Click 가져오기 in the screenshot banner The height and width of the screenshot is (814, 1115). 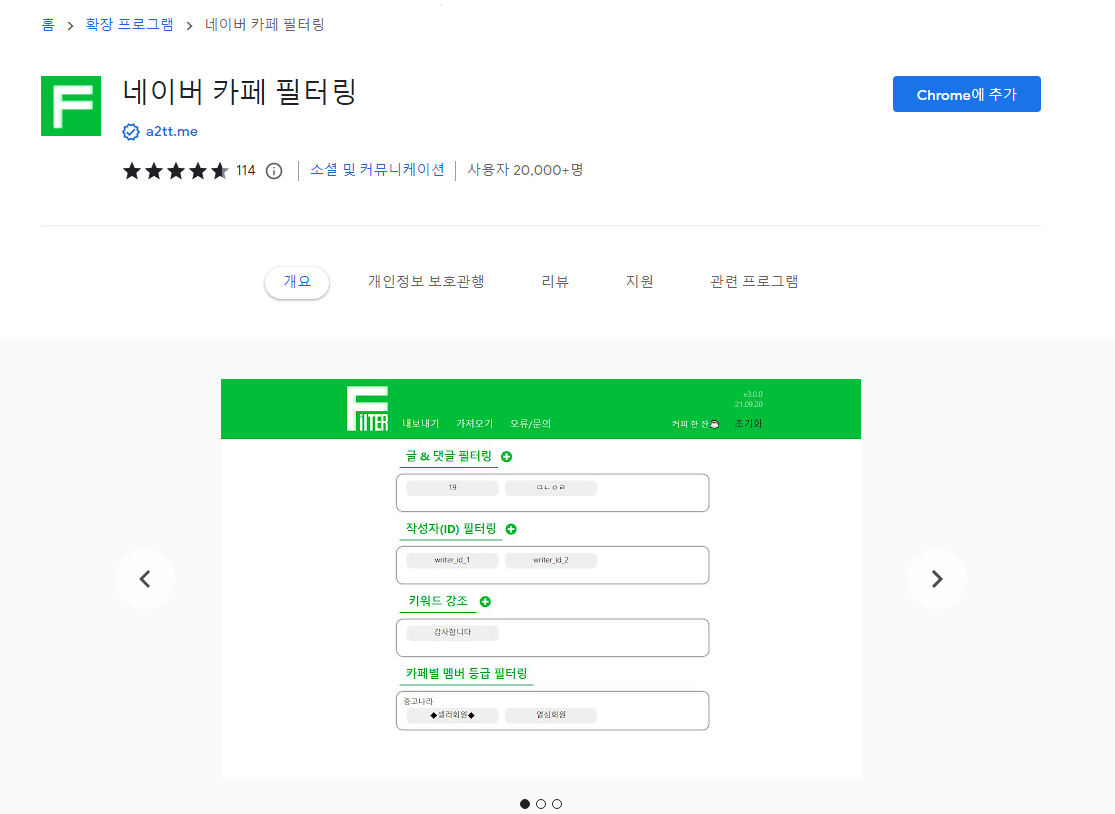474,424
